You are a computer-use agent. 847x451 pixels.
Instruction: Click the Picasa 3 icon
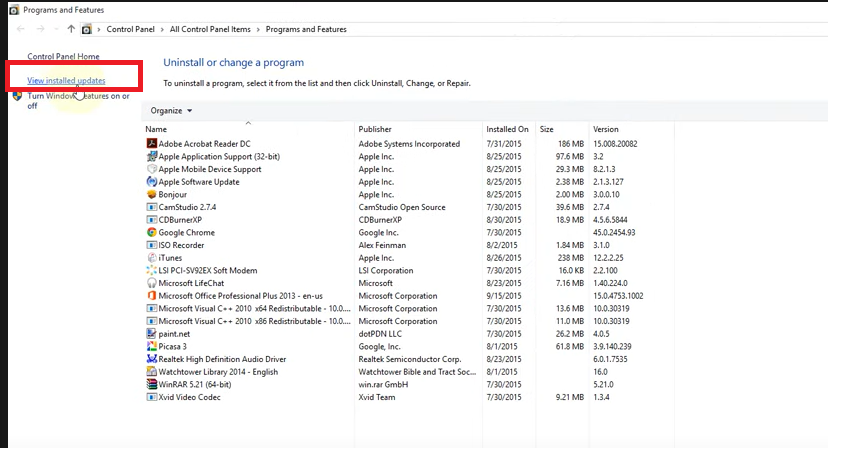pyautogui.click(x=151, y=347)
